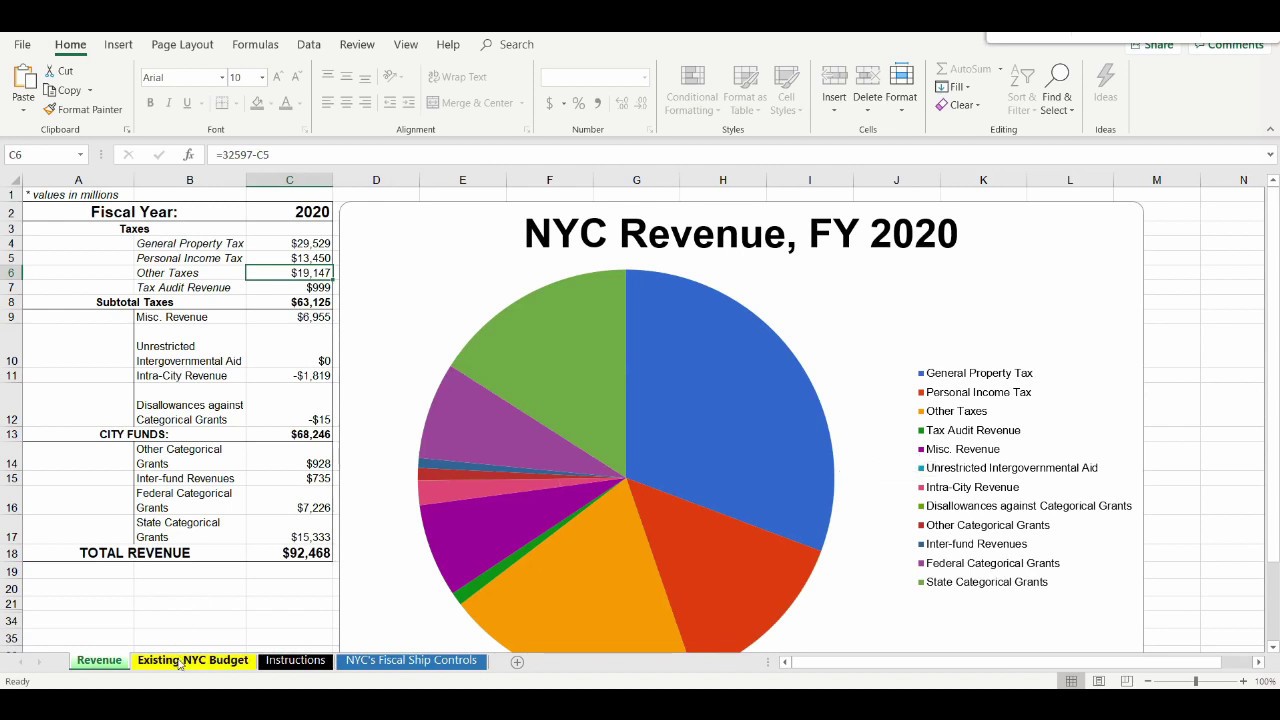Open the Cell Styles gallery

click(x=787, y=90)
